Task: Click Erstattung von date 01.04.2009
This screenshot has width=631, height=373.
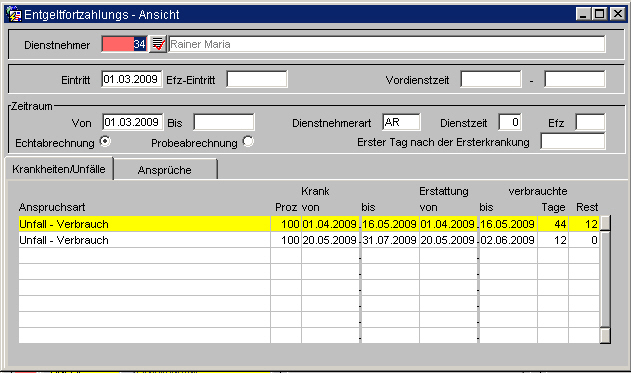Action: pos(448,224)
